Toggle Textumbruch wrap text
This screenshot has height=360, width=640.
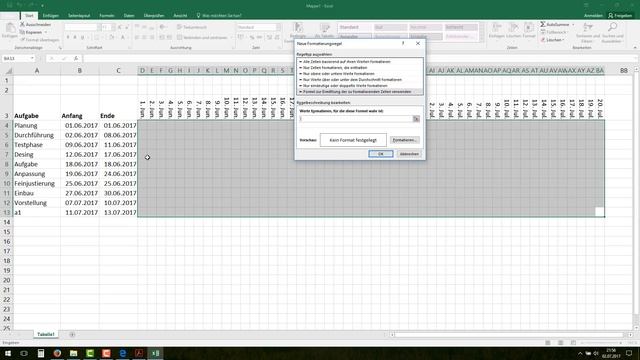pos(192,27)
